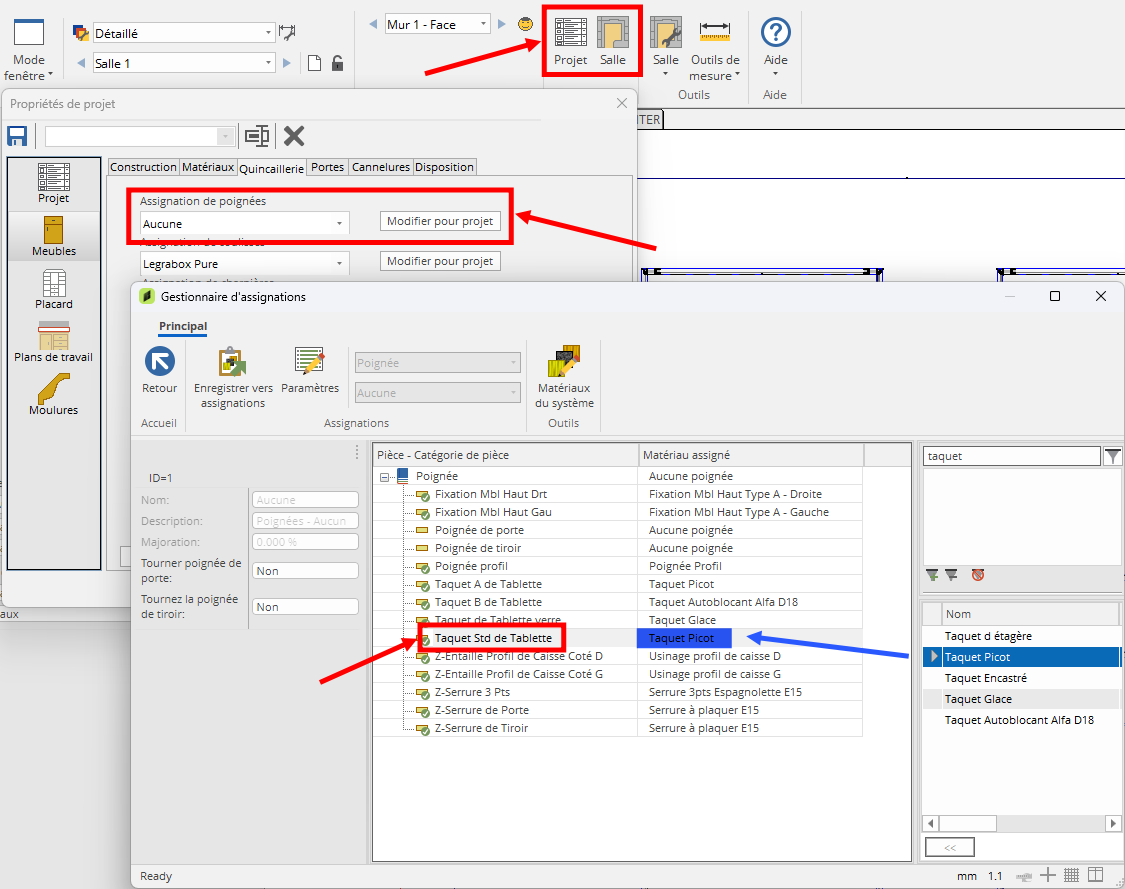Image resolution: width=1125 pixels, height=889 pixels.
Task: Select Taquet Glace in the material list
Action: click(978, 699)
